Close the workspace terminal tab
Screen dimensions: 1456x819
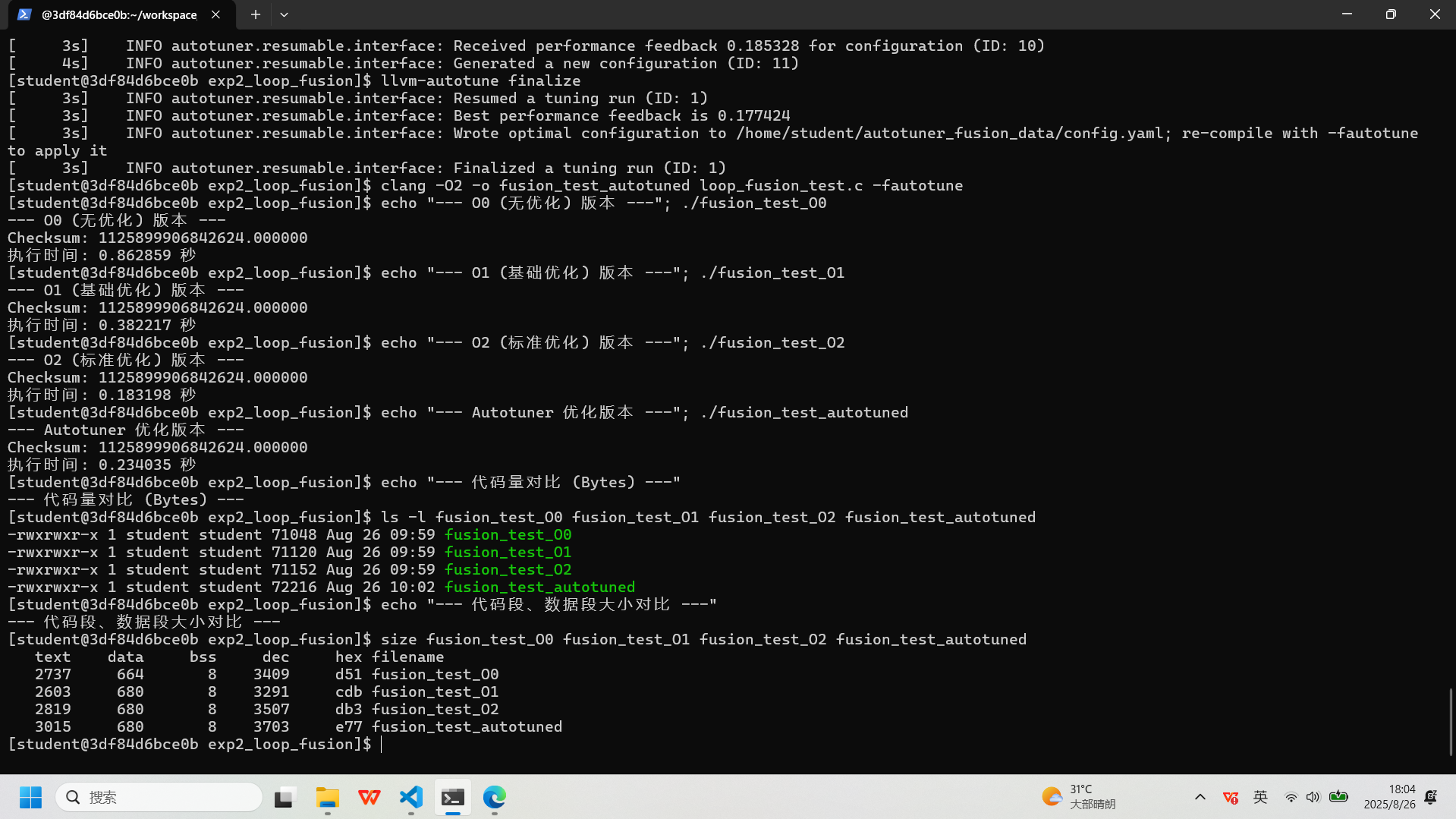pyautogui.click(x=215, y=14)
